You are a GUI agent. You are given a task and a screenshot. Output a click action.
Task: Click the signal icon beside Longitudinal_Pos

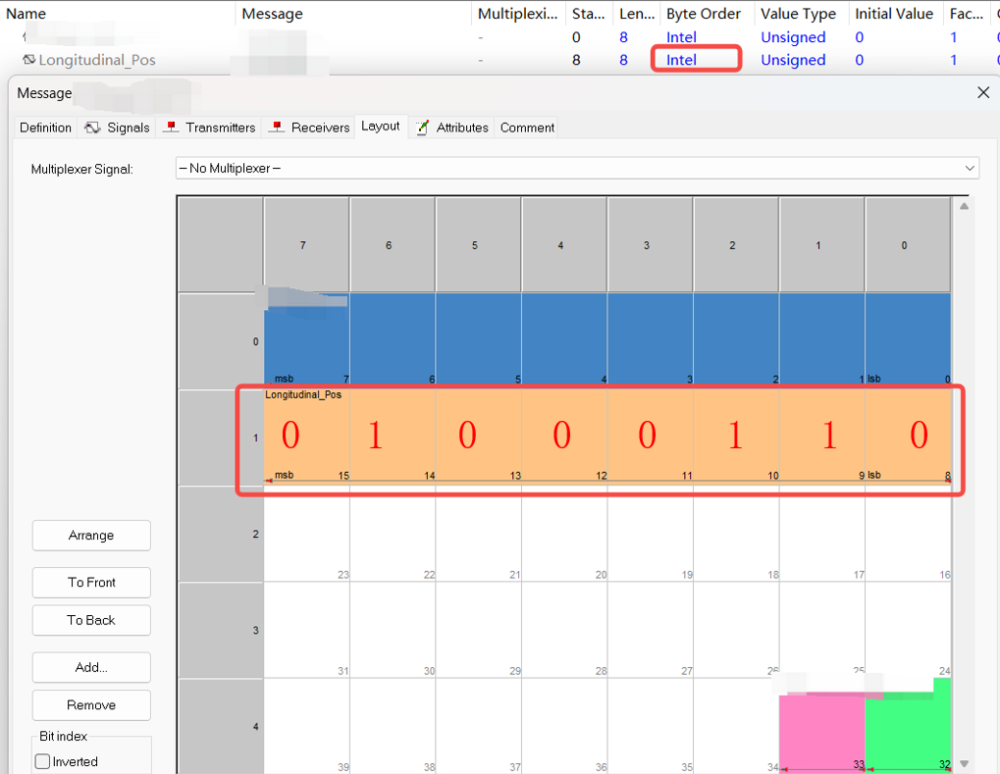click(x=29, y=60)
